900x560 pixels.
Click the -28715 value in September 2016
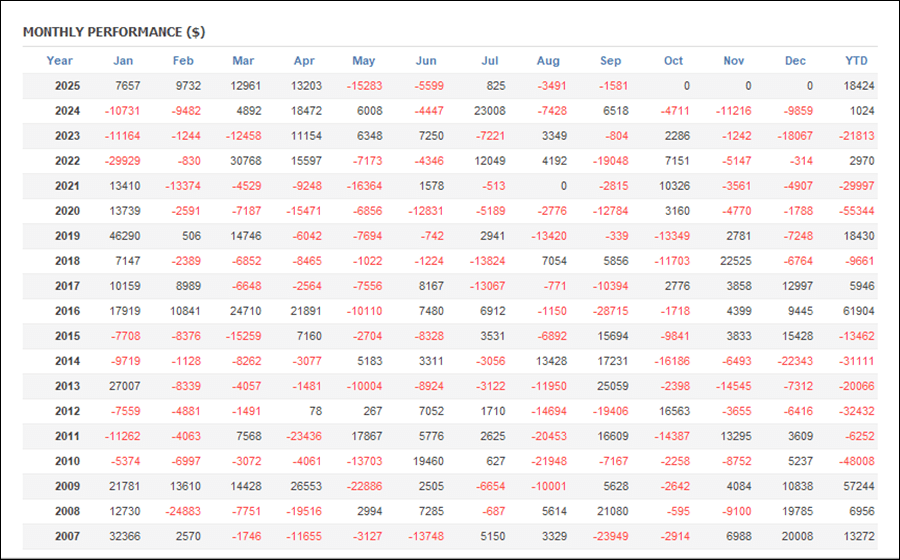click(x=608, y=312)
